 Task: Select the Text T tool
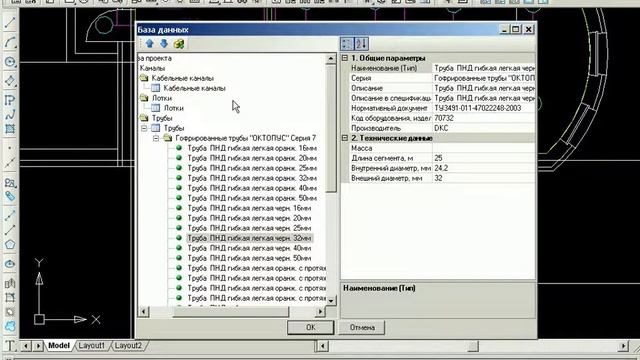tap(10, 345)
